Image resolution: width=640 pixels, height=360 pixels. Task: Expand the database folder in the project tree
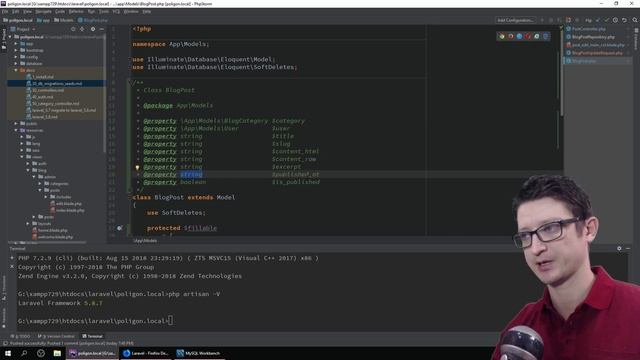tap(16, 64)
